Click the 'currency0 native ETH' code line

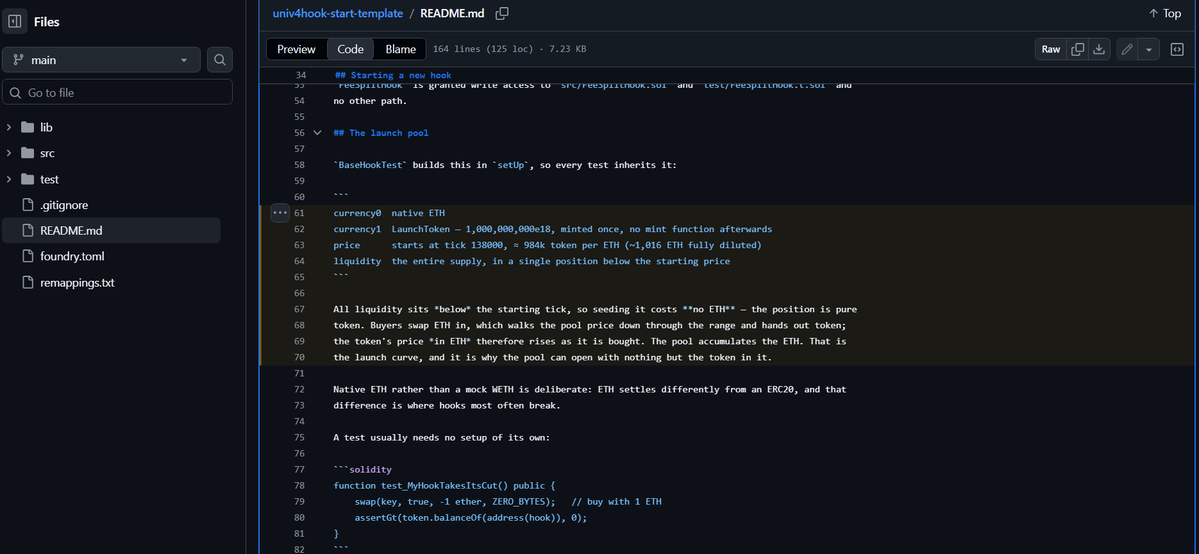tap(389, 213)
